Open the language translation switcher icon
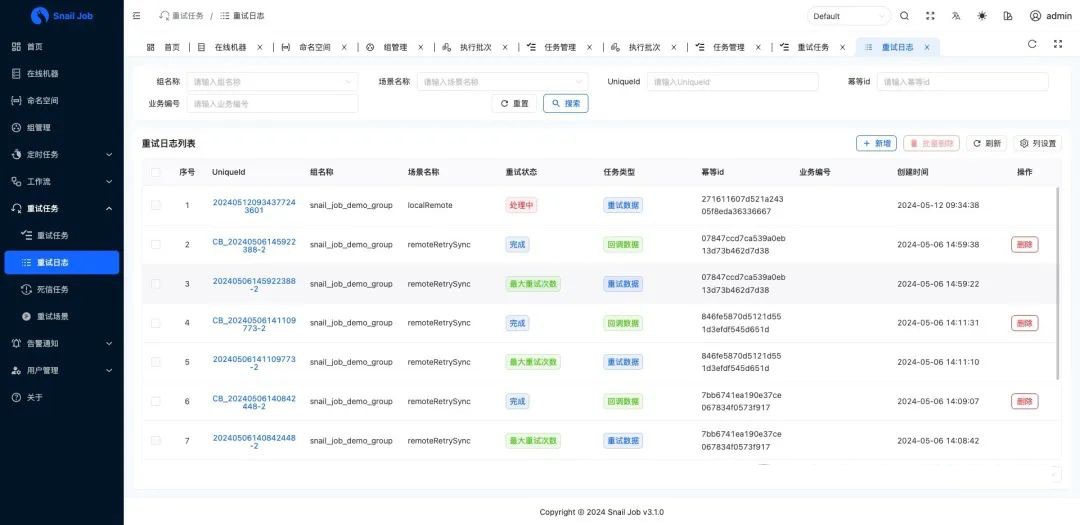This screenshot has height=525, width=1080. 955,16
